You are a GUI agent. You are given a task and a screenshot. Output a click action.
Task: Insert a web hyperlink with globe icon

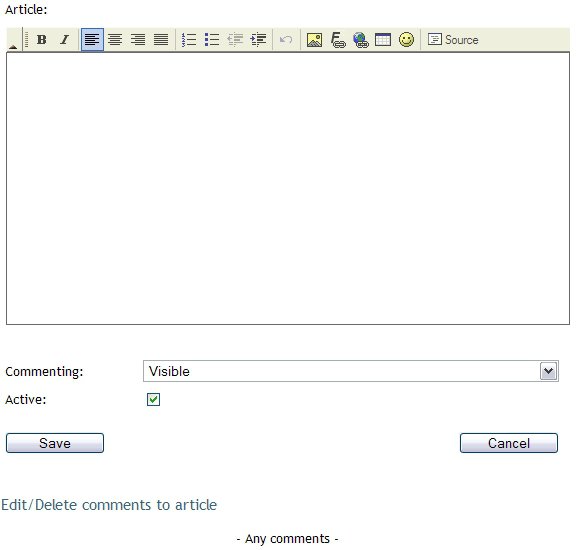[361, 39]
